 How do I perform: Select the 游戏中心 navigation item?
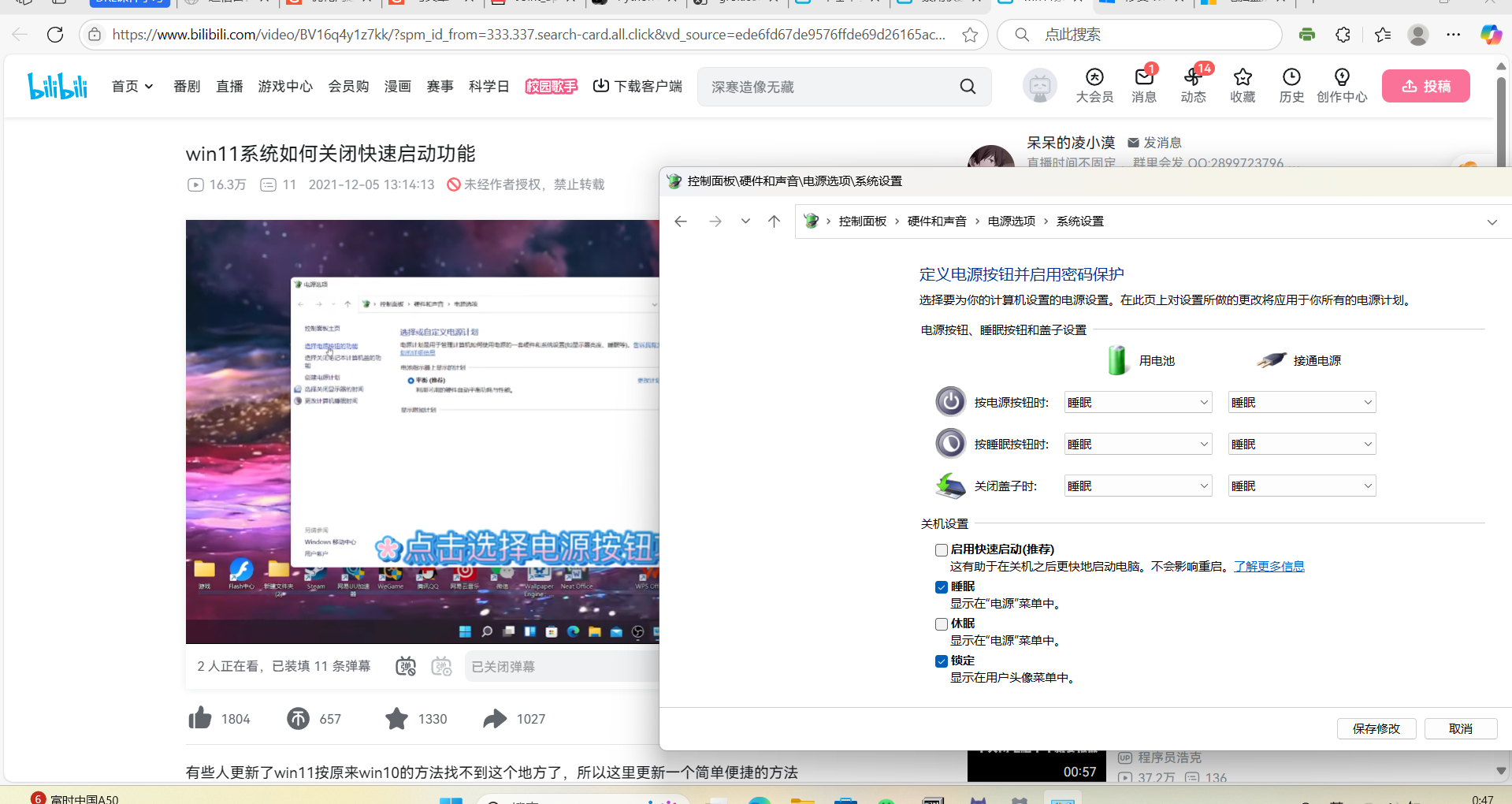point(285,86)
